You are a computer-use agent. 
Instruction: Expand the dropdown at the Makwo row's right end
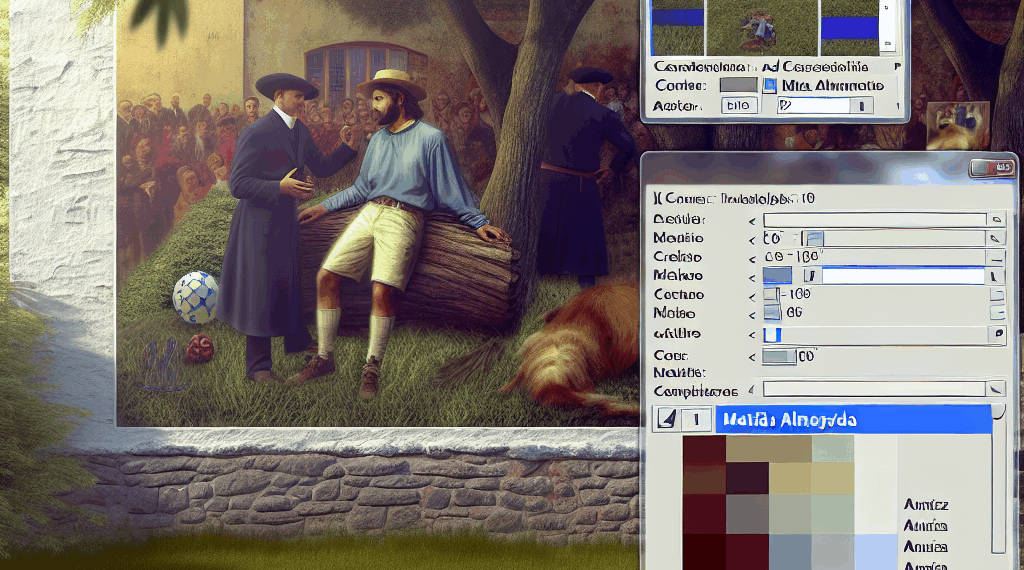995,277
